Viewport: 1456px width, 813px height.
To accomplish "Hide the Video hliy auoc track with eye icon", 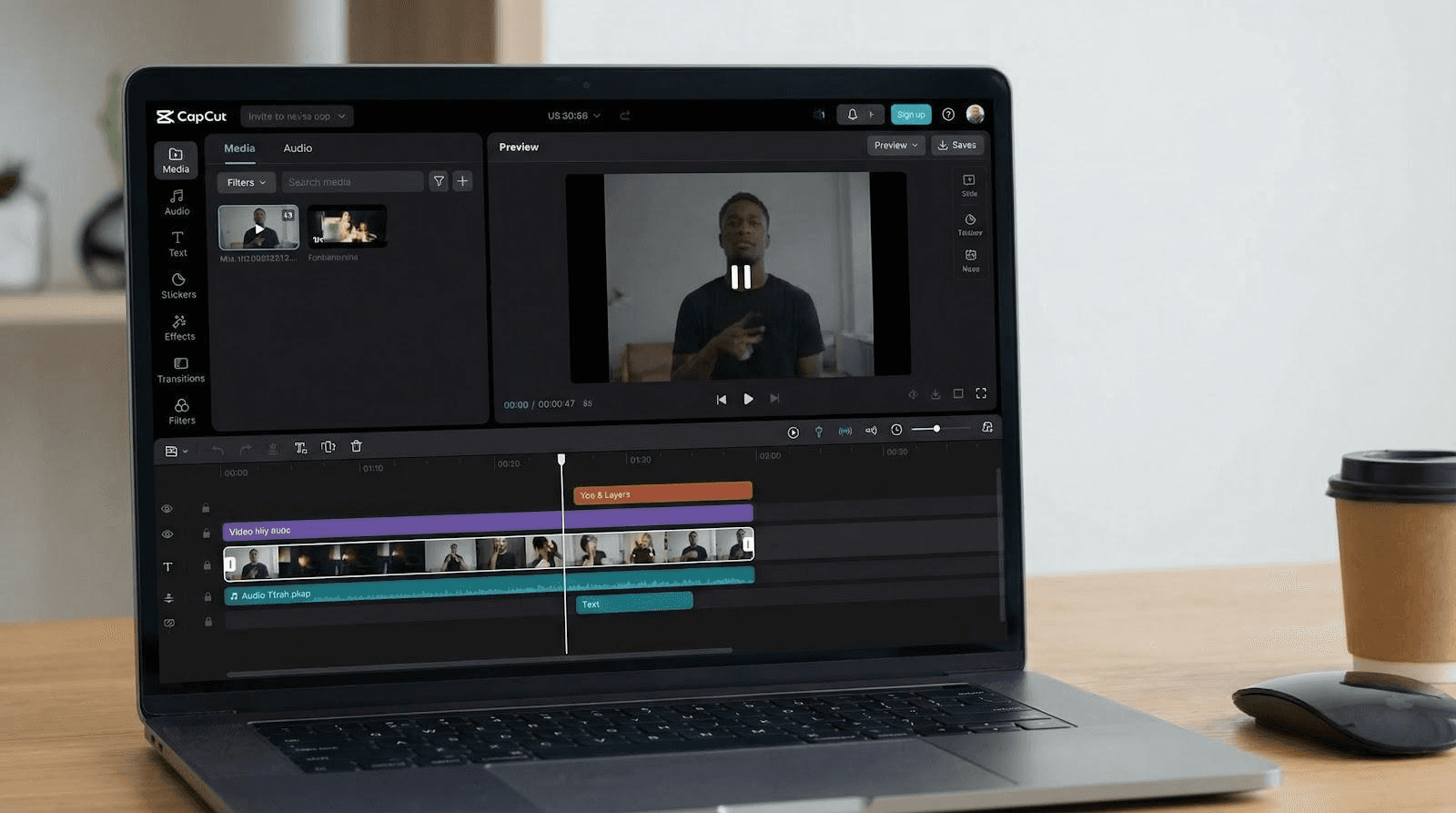I will pos(167,534).
